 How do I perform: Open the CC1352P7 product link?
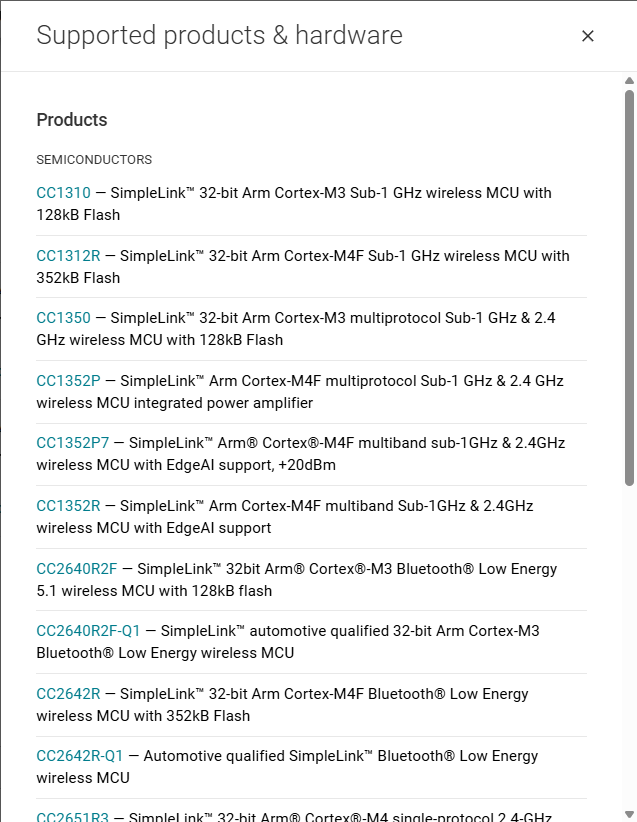73,443
